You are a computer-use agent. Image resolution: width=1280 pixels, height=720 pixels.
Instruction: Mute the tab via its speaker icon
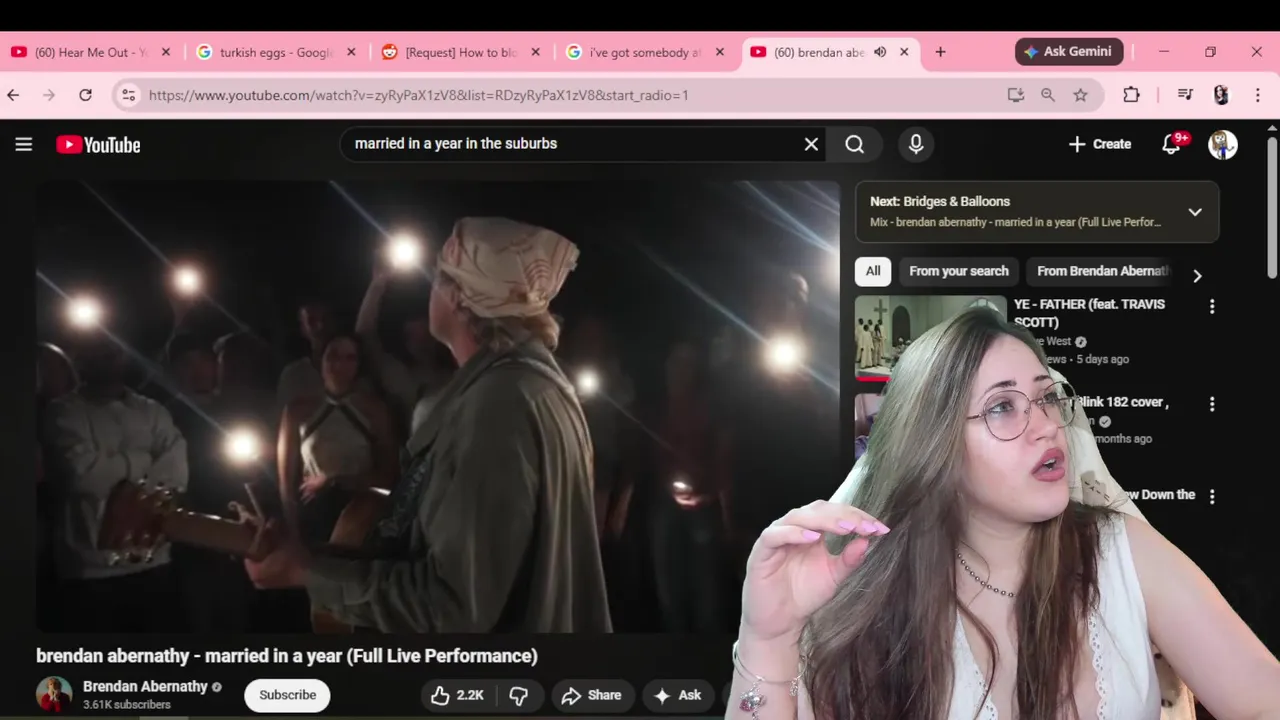[880, 52]
